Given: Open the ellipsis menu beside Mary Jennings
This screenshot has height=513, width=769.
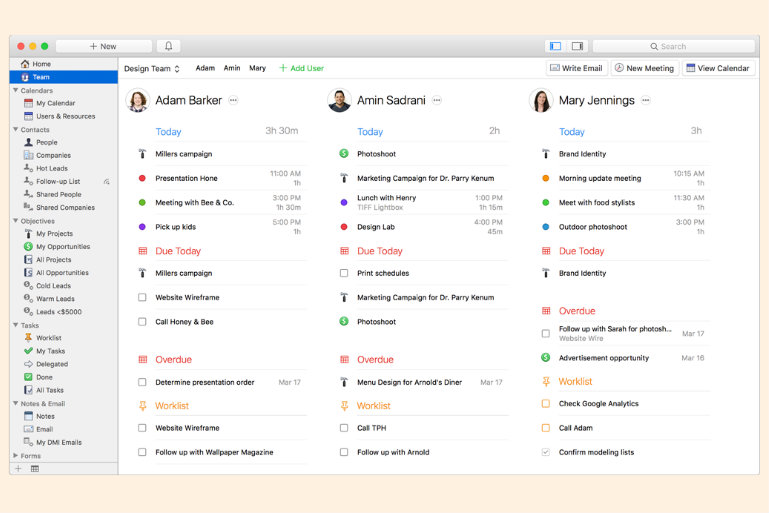Looking at the screenshot, I should coord(645,100).
